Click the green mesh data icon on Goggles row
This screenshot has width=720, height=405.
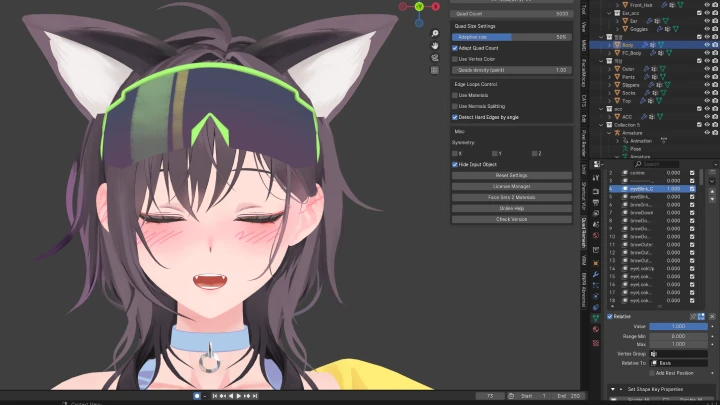pos(678,29)
